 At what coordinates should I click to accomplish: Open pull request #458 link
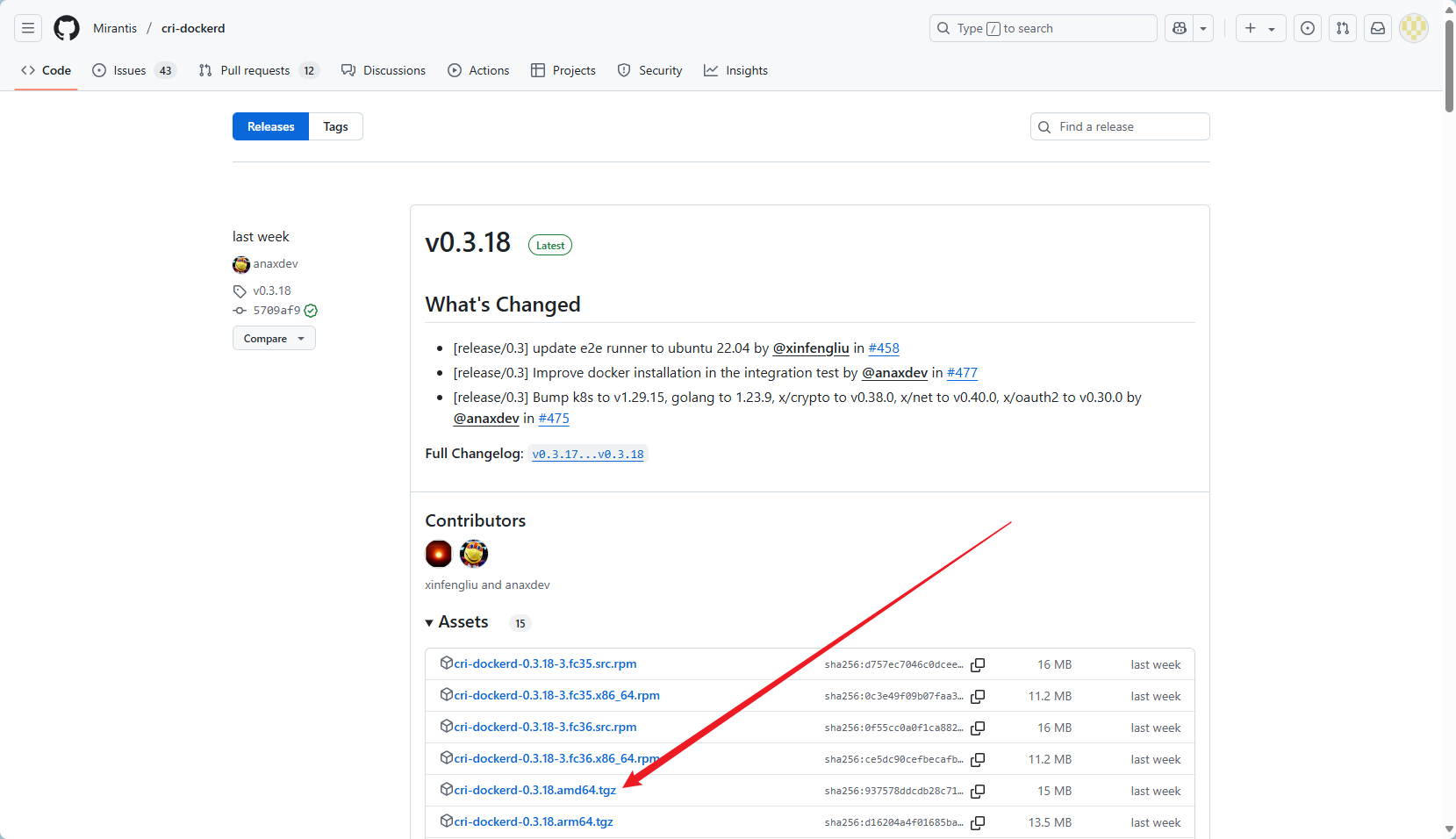click(884, 348)
